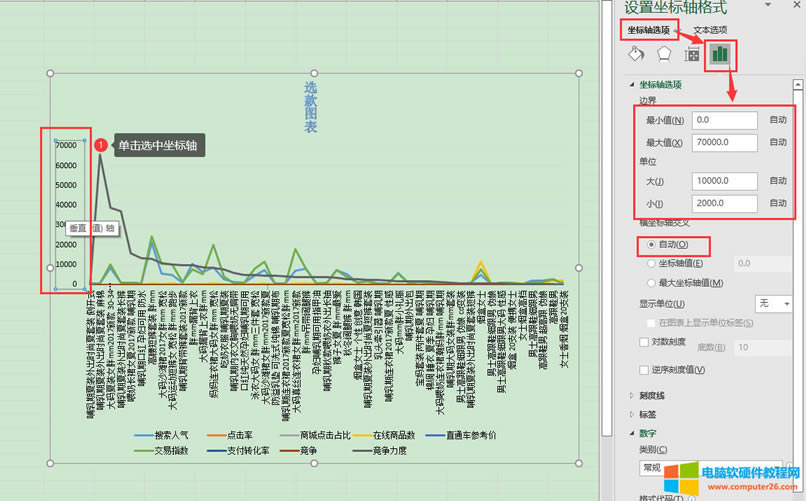Enable the 逆序刻度值(V) checkbox
Image resolution: width=806 pixels, height=501 pixels.
(643, 368)
